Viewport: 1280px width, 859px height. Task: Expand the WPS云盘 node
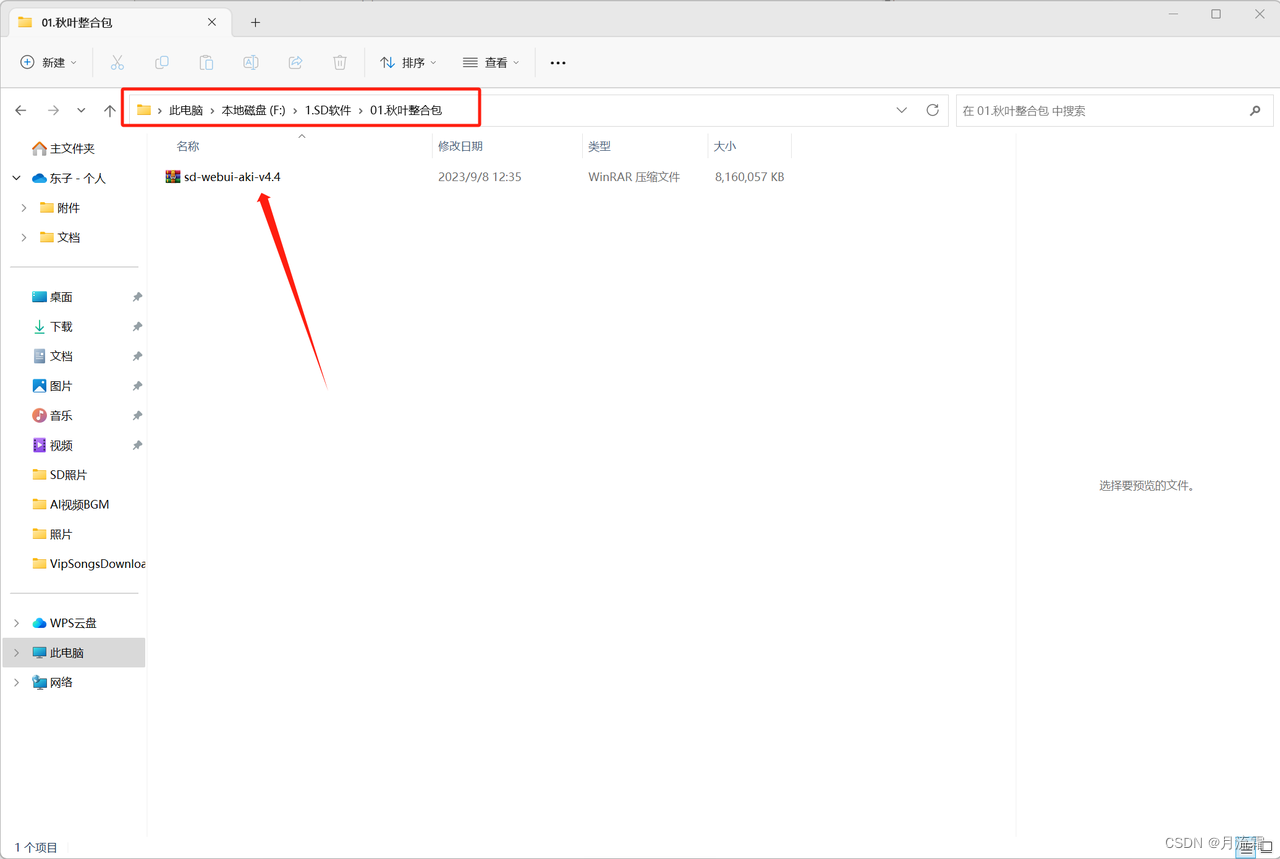click(16, 623)
